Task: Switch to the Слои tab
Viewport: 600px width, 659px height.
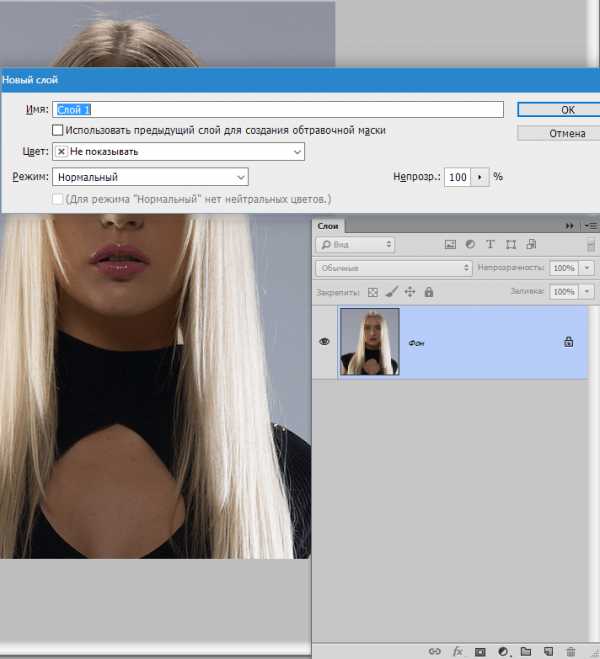Action: point(328,226)
